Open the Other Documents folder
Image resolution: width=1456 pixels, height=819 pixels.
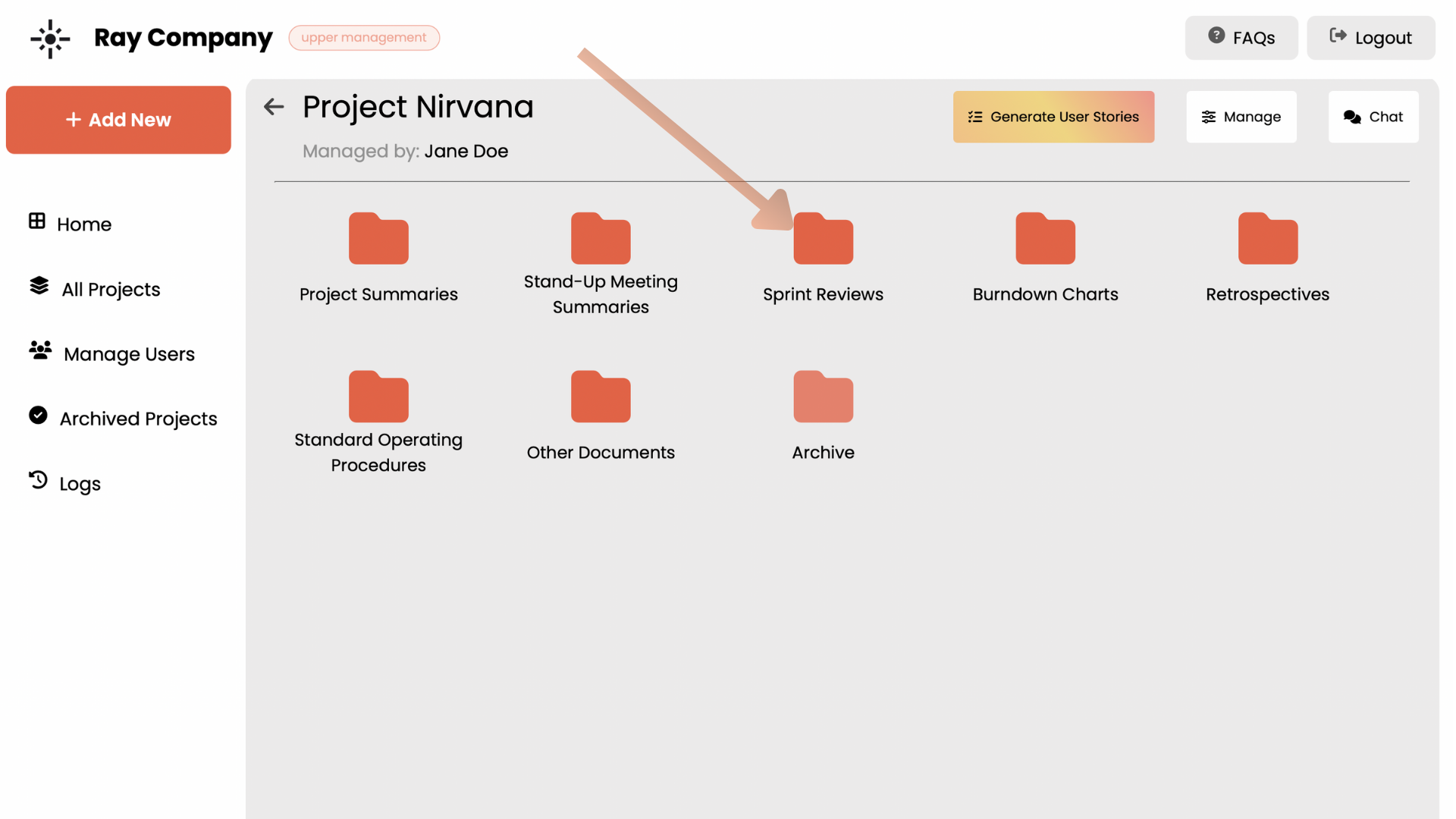(x=601, y=397)
